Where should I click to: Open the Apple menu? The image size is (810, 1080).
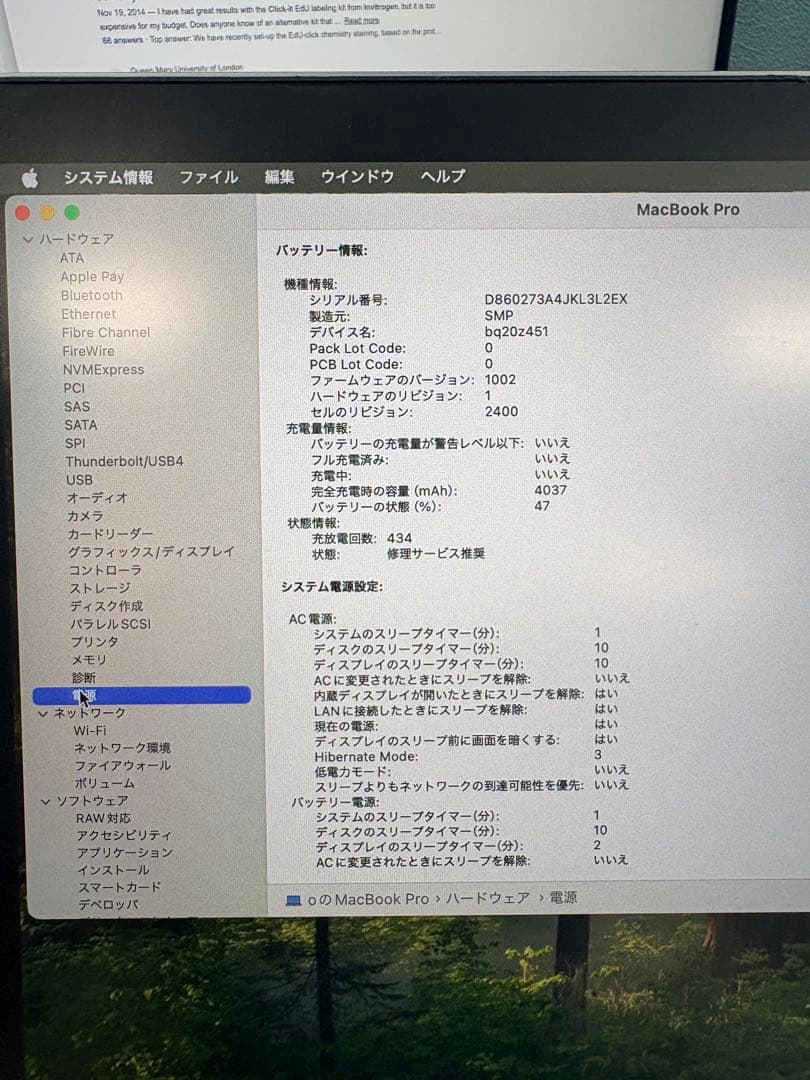point(30,177)
